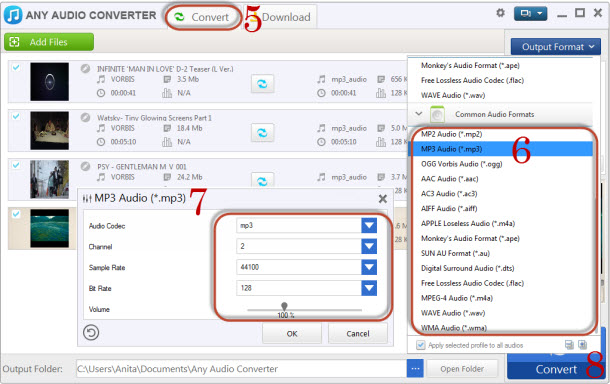This screenshot has width=610, height=384.
Task: Click the save profile icon in format panel
Action: pos(569,345)
